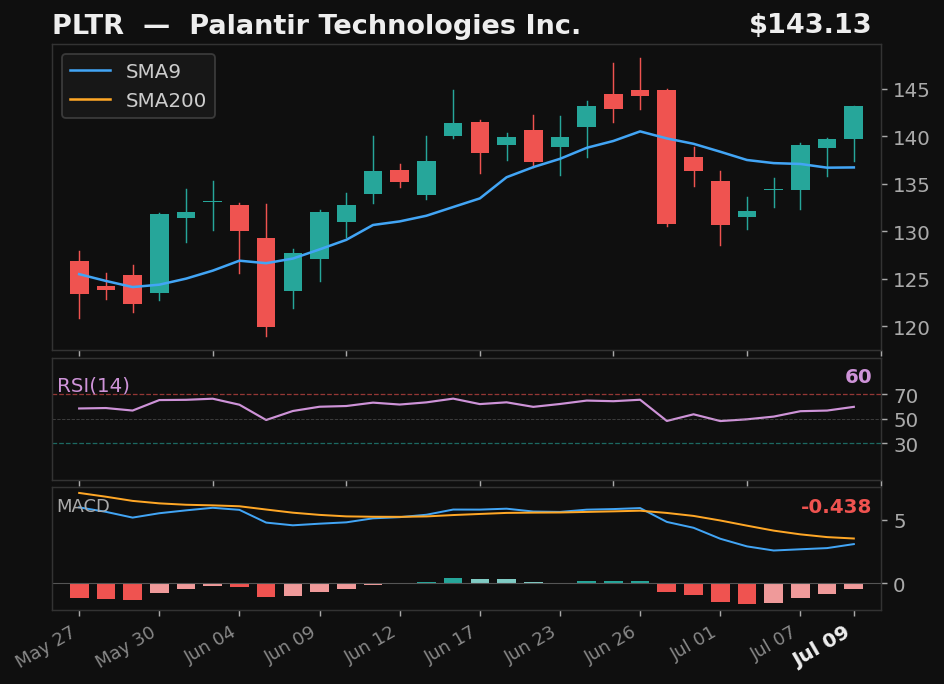Image resolution: width=944 pixels, height=684 pixels.
Task: Click the RSI current value 60
Action: point(858,376)
